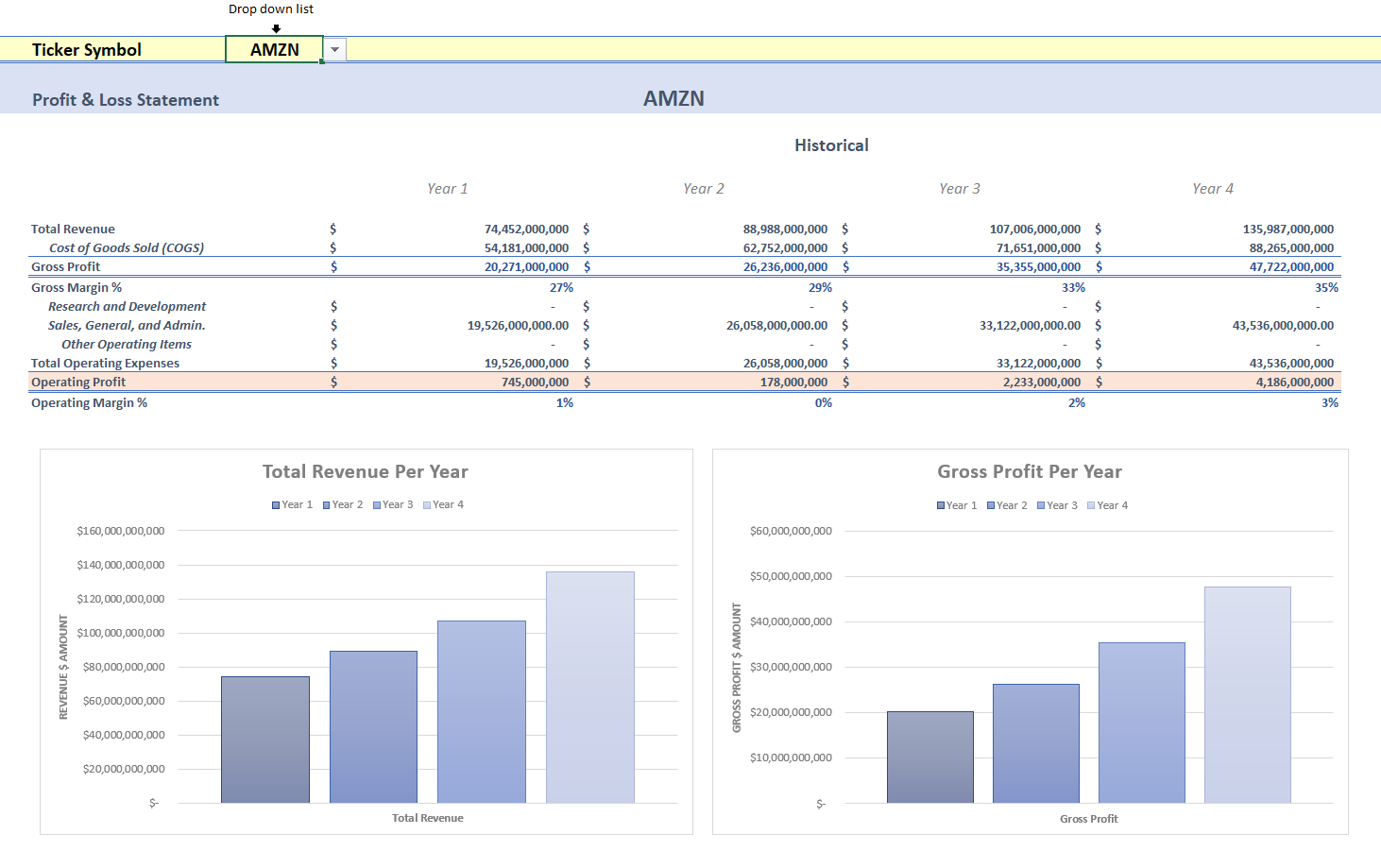The image size is (1381, 868).
Task: Click the highlighted Operating Profit row
Action: tap(78, 382)
